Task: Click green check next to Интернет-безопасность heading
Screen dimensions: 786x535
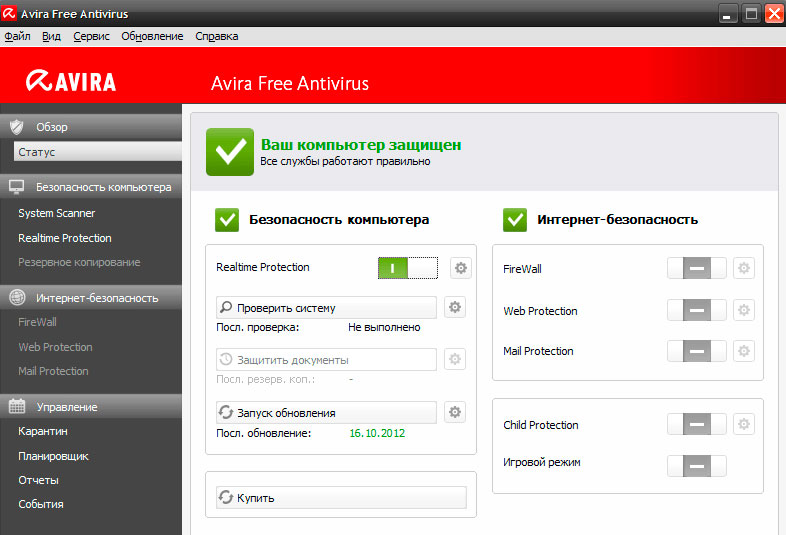Action: point(515,220)
